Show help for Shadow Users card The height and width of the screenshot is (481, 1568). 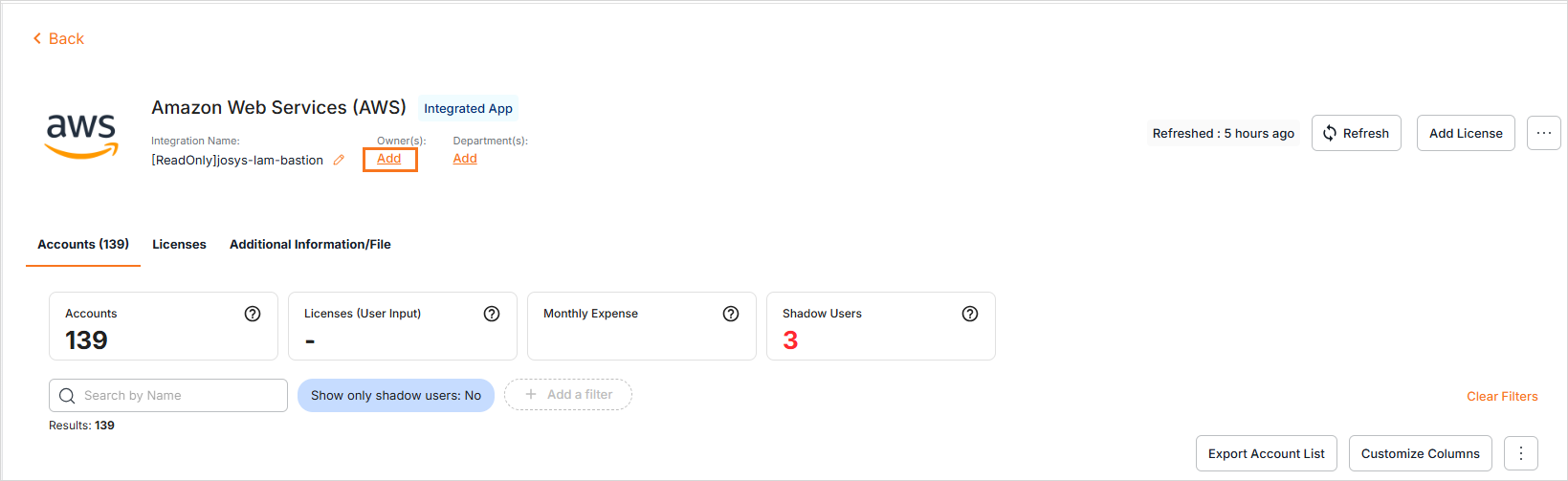pos(970,314)
